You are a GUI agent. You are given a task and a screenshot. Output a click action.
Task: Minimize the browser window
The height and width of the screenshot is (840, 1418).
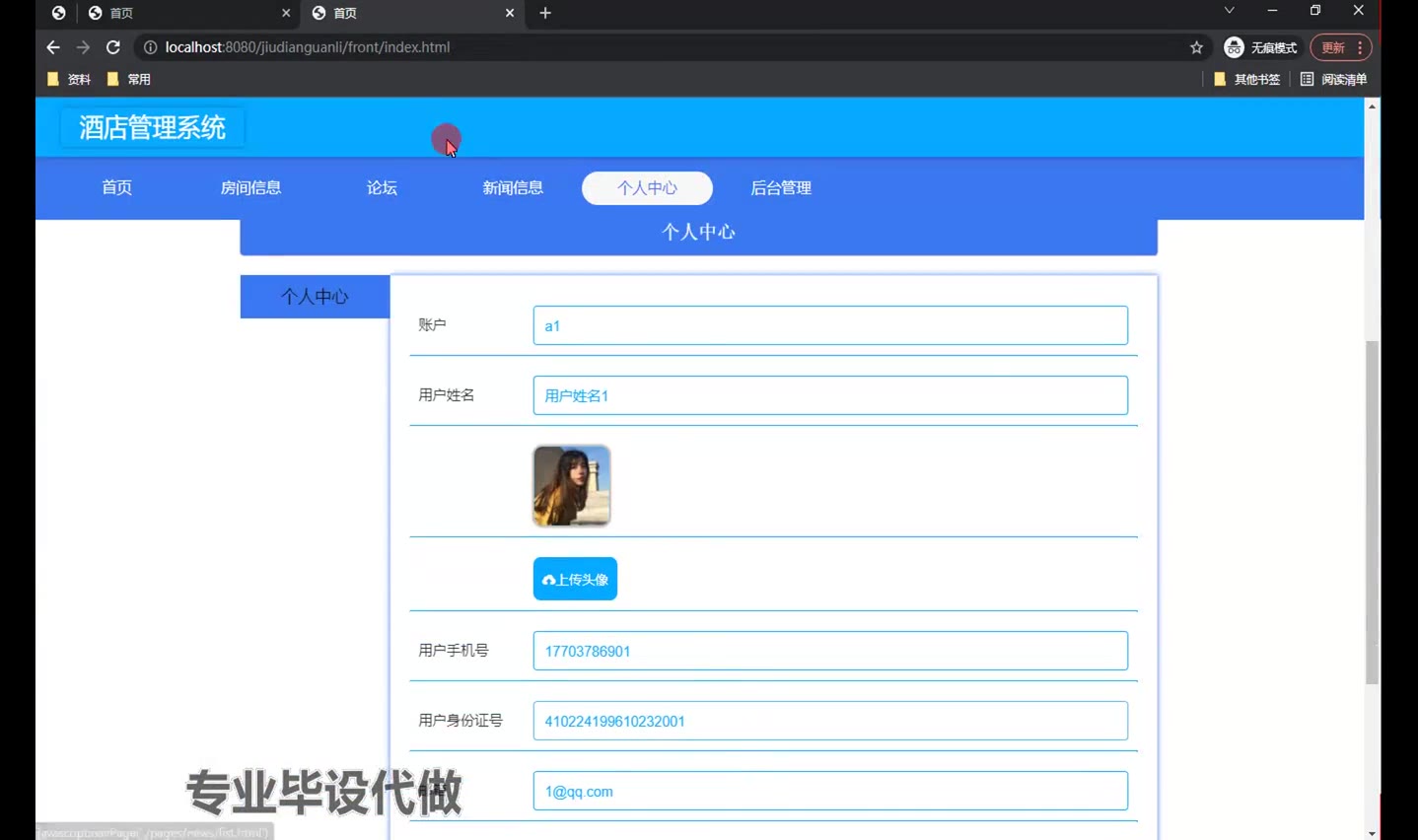click(x=1272, y=10)
